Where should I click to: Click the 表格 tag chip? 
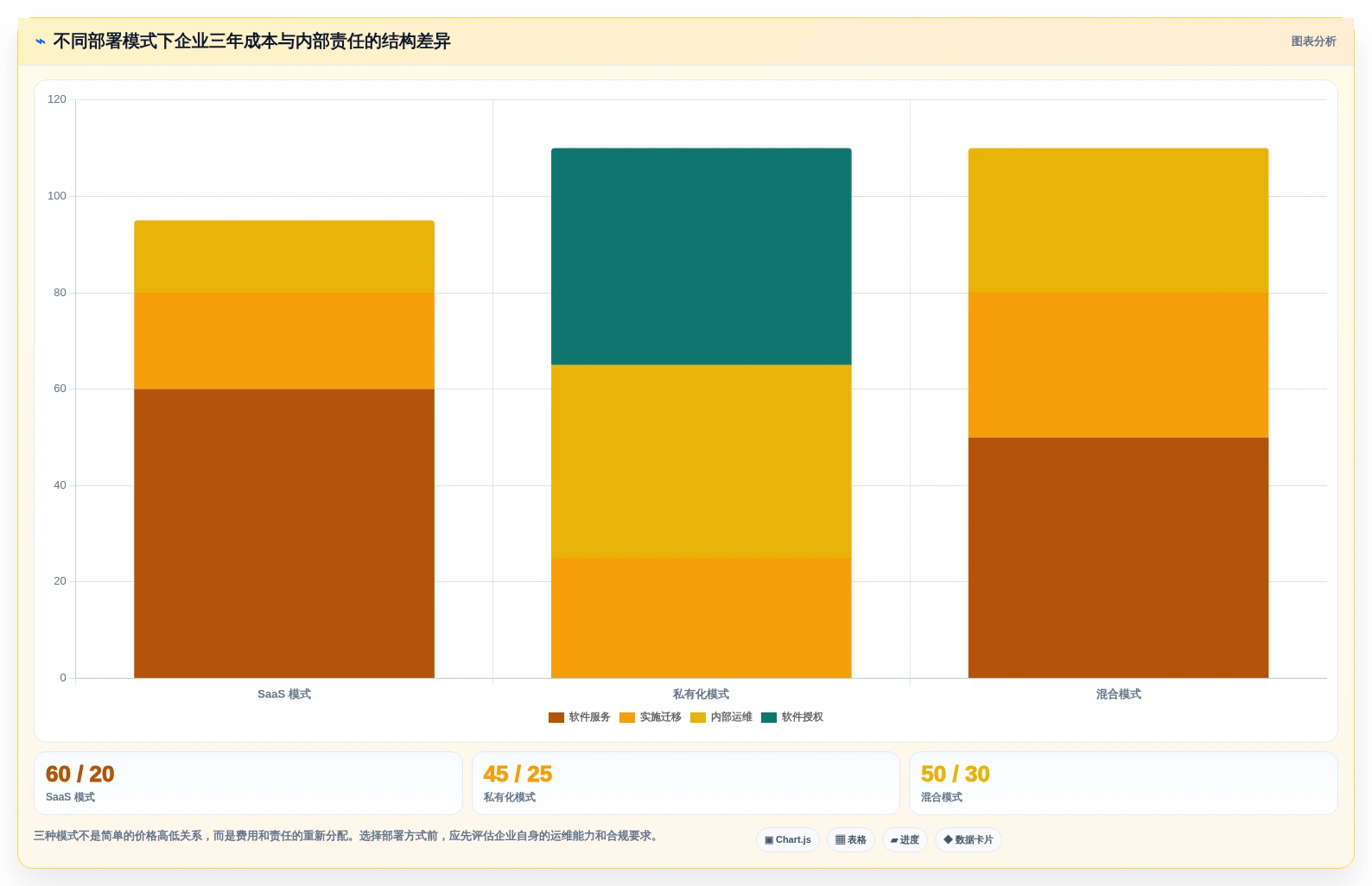[x=851, y=839]
